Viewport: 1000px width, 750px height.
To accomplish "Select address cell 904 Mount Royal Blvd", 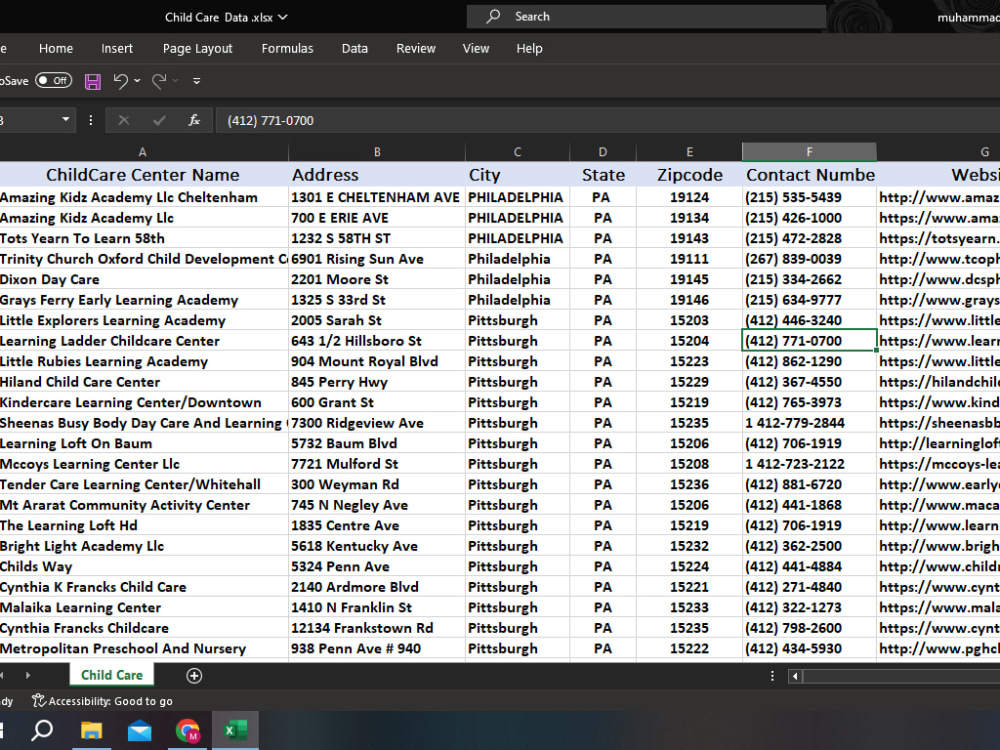I will (377, 362).
